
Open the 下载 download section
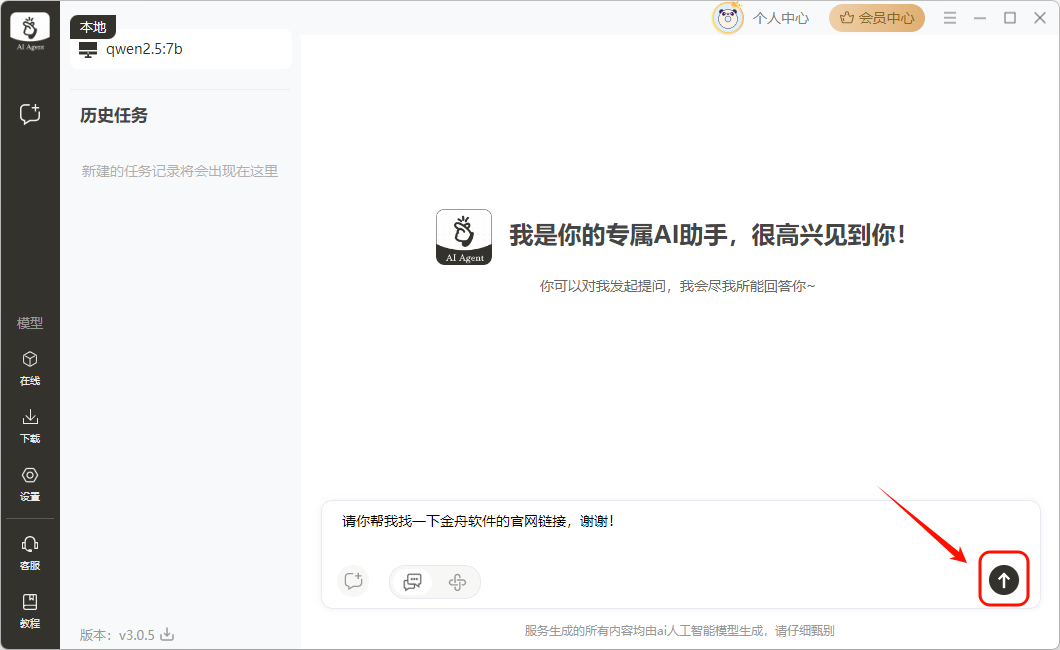pos(30,425)
